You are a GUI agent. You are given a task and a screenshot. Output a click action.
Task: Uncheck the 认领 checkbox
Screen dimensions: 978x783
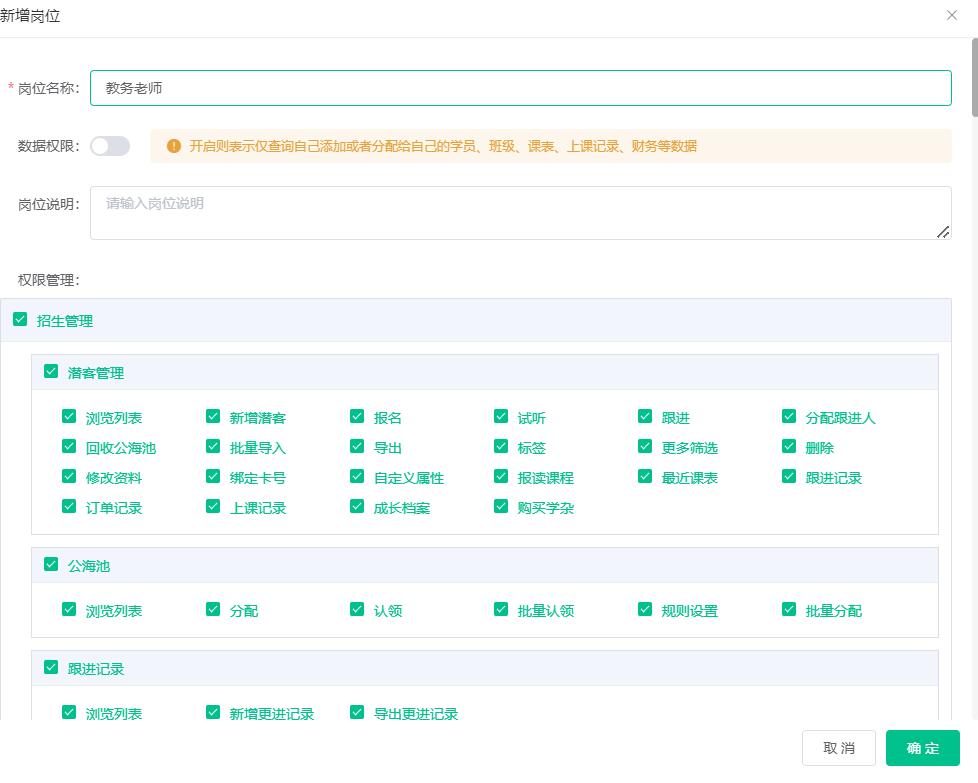point(357,610)
